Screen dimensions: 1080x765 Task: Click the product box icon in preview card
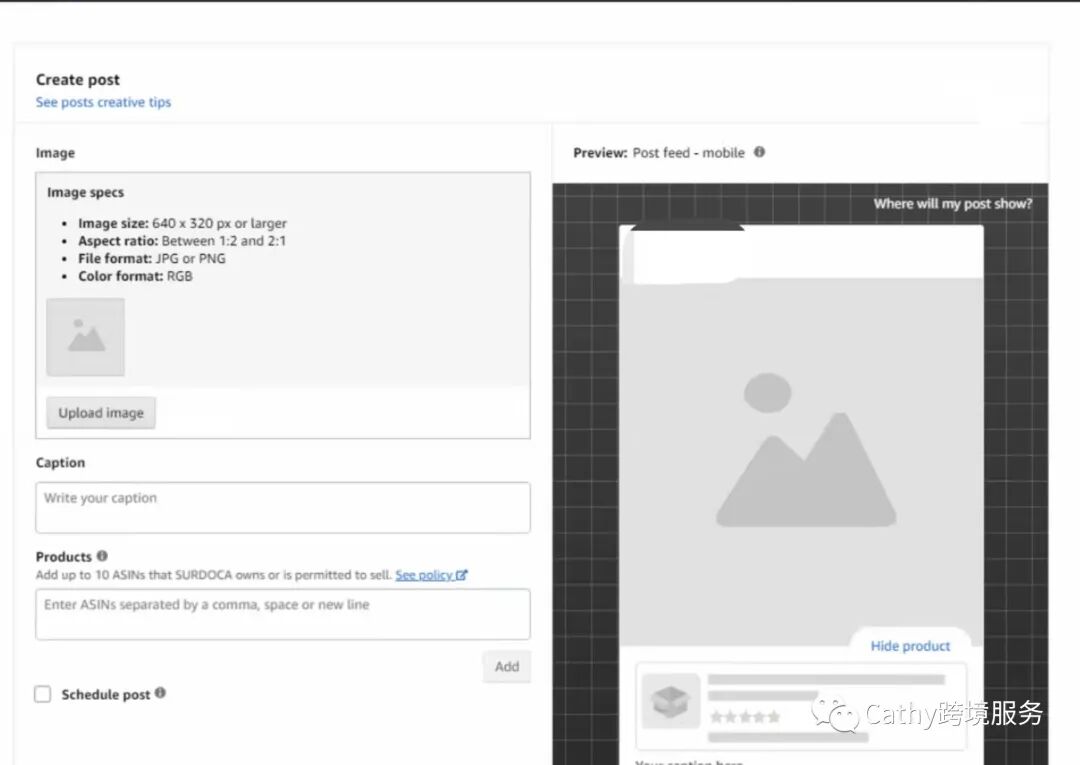point(670,702)
